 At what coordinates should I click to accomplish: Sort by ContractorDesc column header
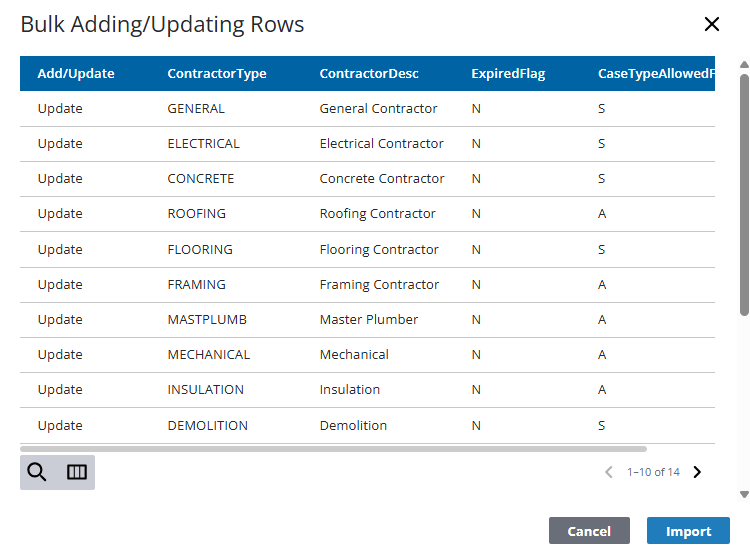pyautogui.click(x=369, y=73)
